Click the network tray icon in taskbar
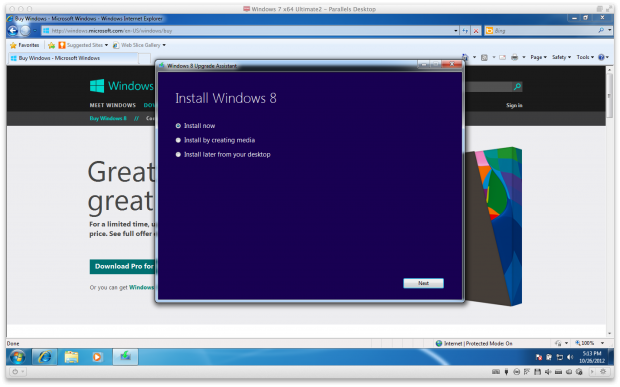Image resolution: width=620 pixels, height=387 pixels. [x=560, y=357]
